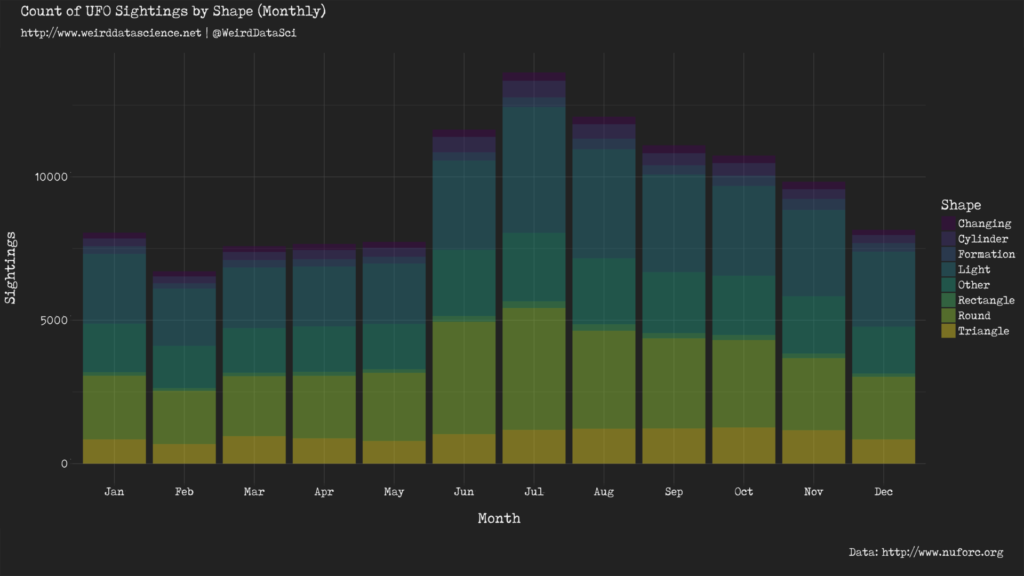Image resolution: width=1024 pixels, height=576 pixels.
Task: Open the nuforc.org data source link
Action: [x=942, y=552]
